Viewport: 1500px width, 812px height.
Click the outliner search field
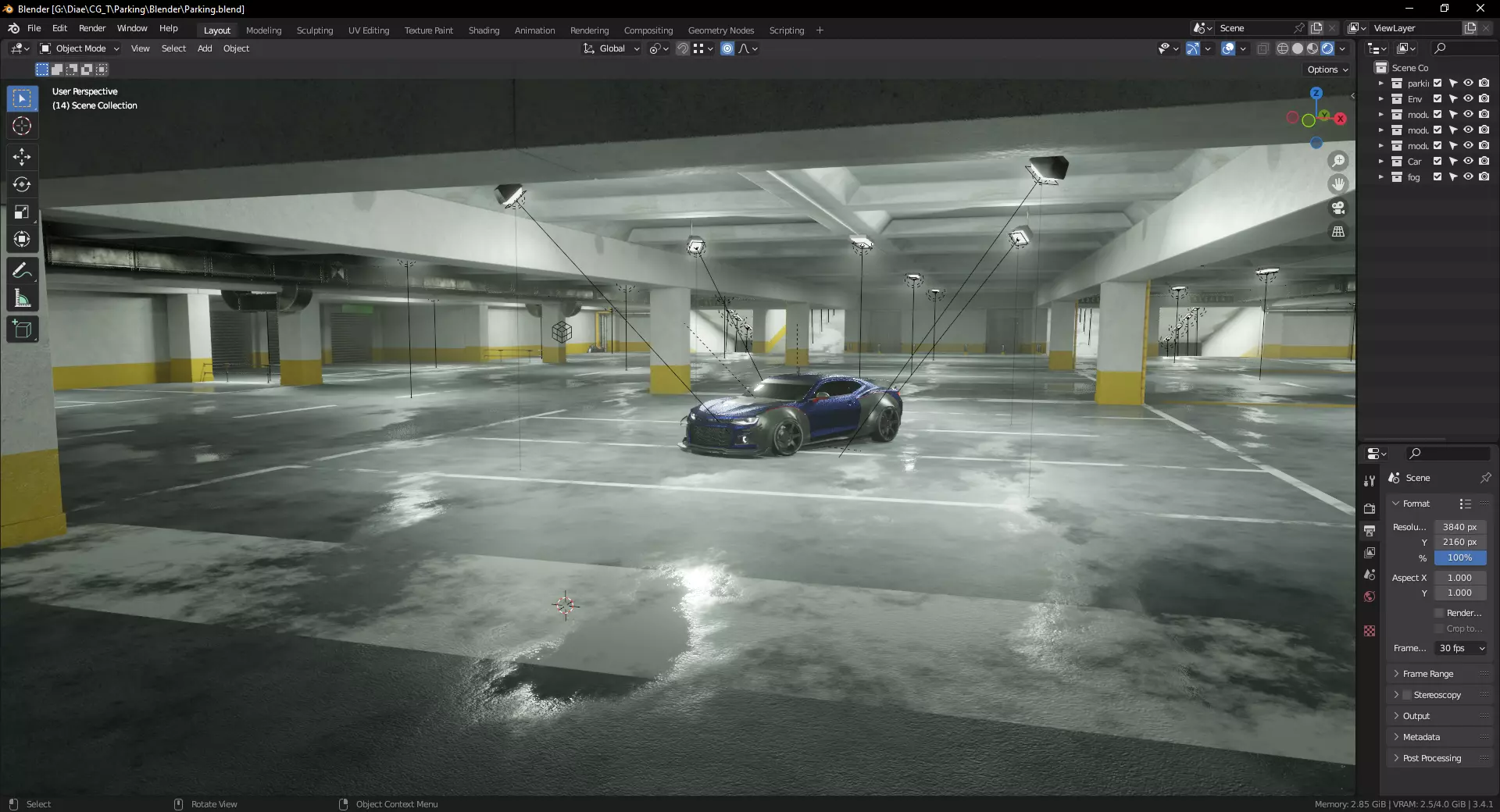pyautogui.click(x=1463, y=48)
